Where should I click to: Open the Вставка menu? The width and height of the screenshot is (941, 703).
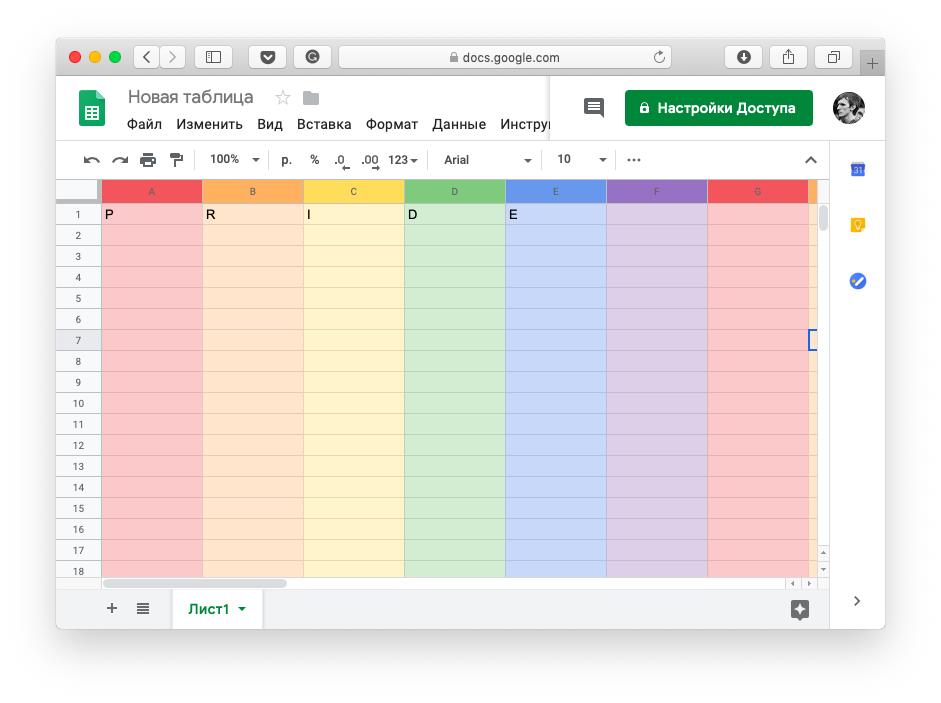(x=324, y=125)
